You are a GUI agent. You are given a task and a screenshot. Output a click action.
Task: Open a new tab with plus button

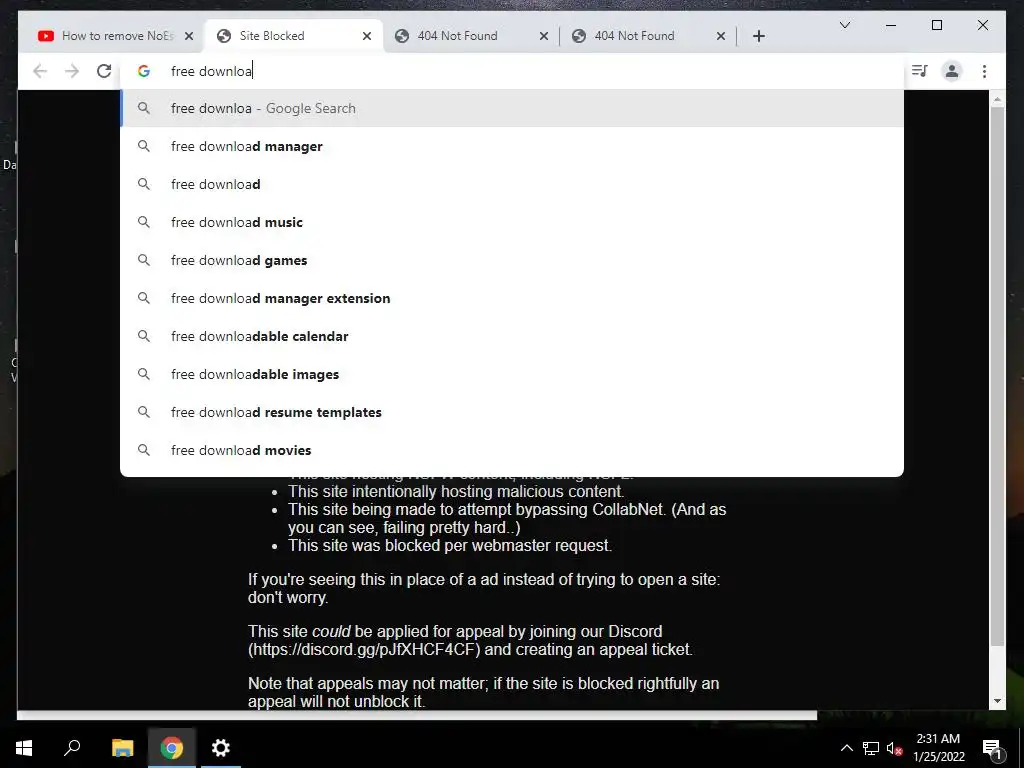pos(758,36)
